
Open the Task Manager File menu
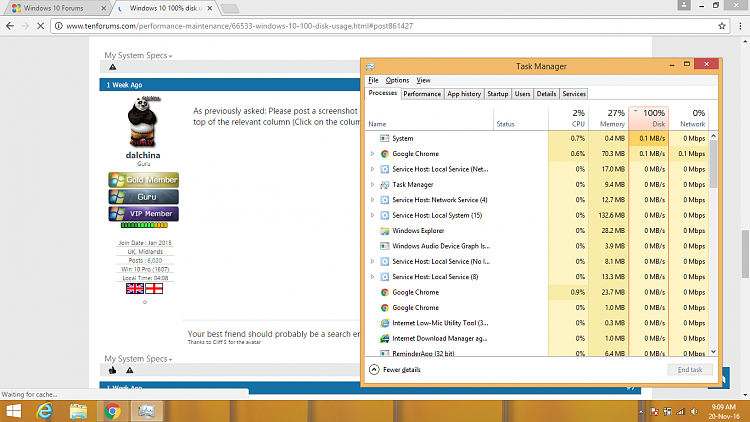click(373, 80)
